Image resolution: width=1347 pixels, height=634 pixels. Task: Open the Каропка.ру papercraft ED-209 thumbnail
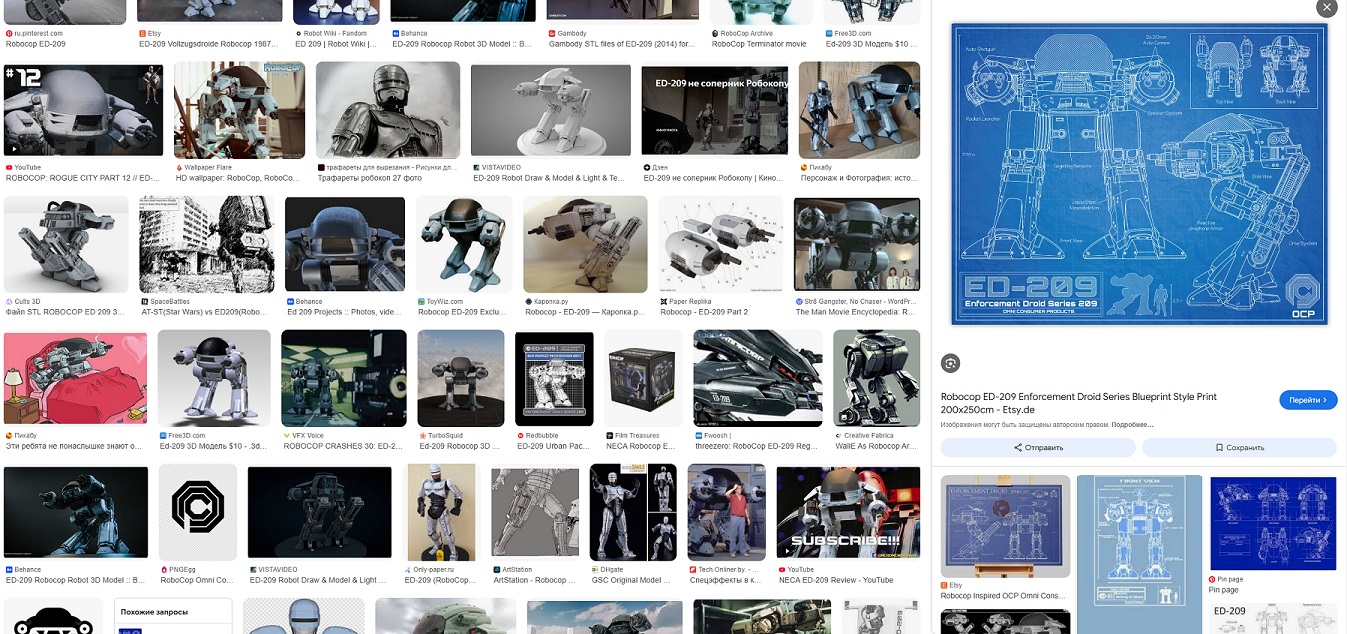click(x=585, y=244)
